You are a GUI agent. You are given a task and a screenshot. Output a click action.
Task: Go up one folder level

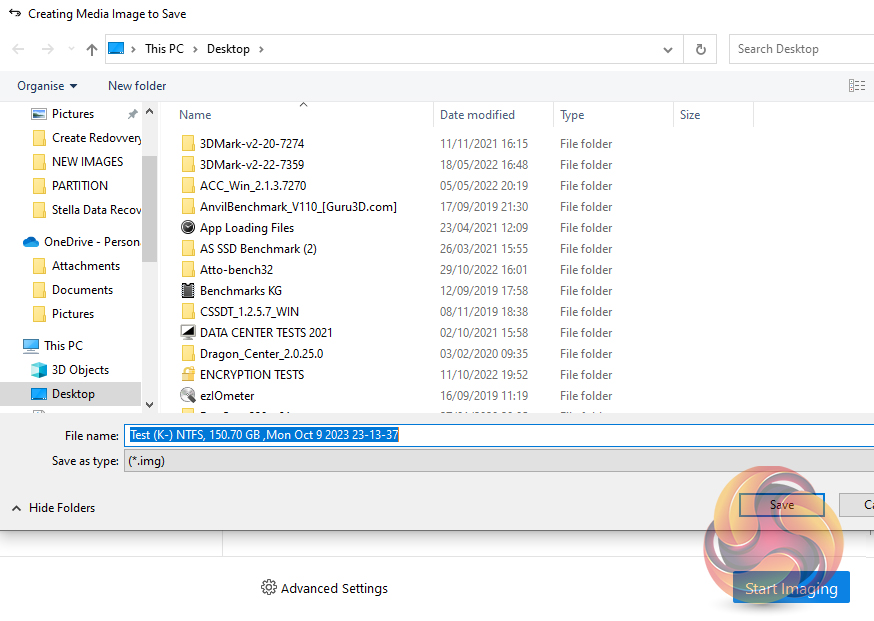(91, 49)
